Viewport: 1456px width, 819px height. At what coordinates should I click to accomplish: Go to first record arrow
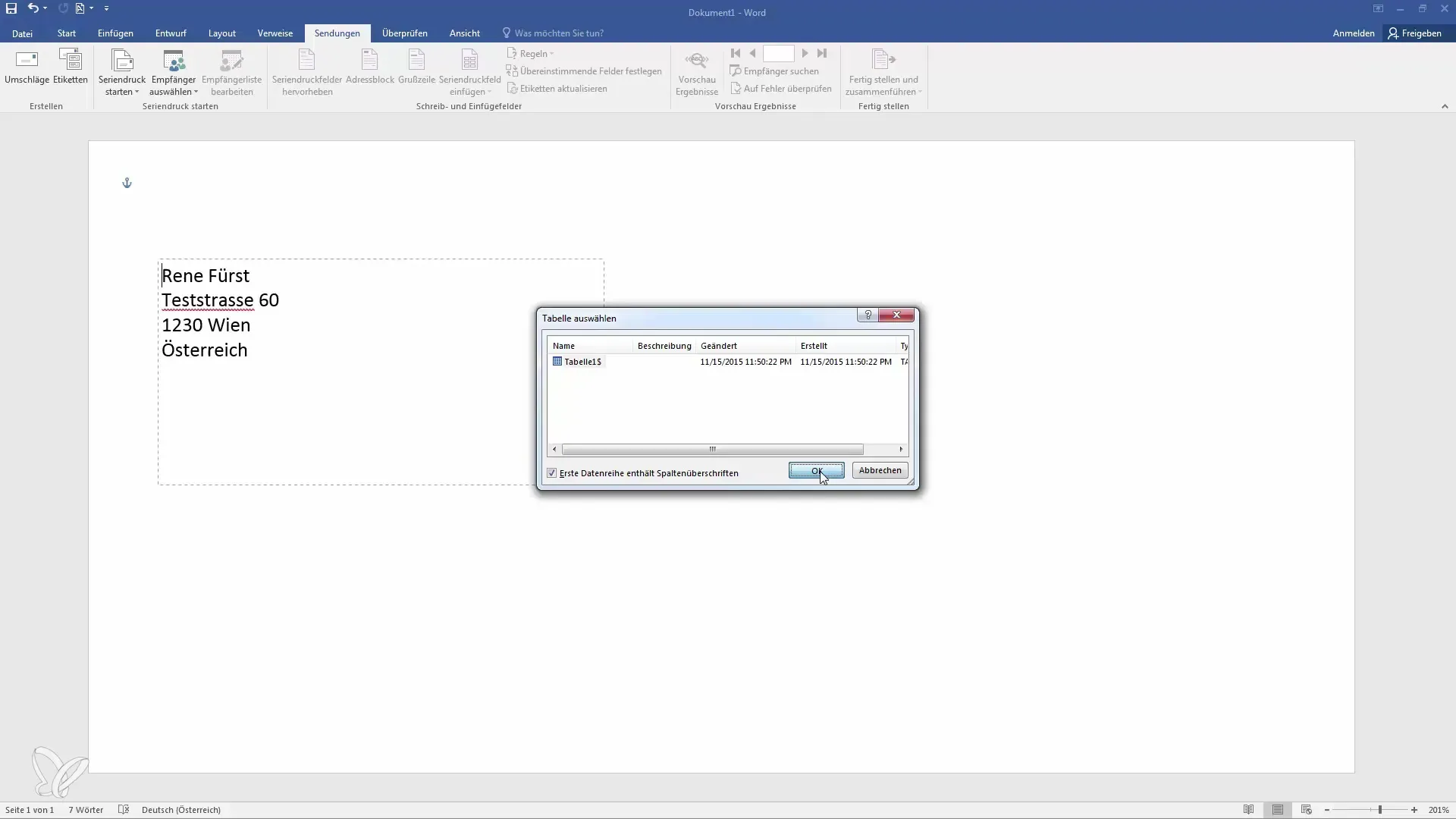pos(736,53)
